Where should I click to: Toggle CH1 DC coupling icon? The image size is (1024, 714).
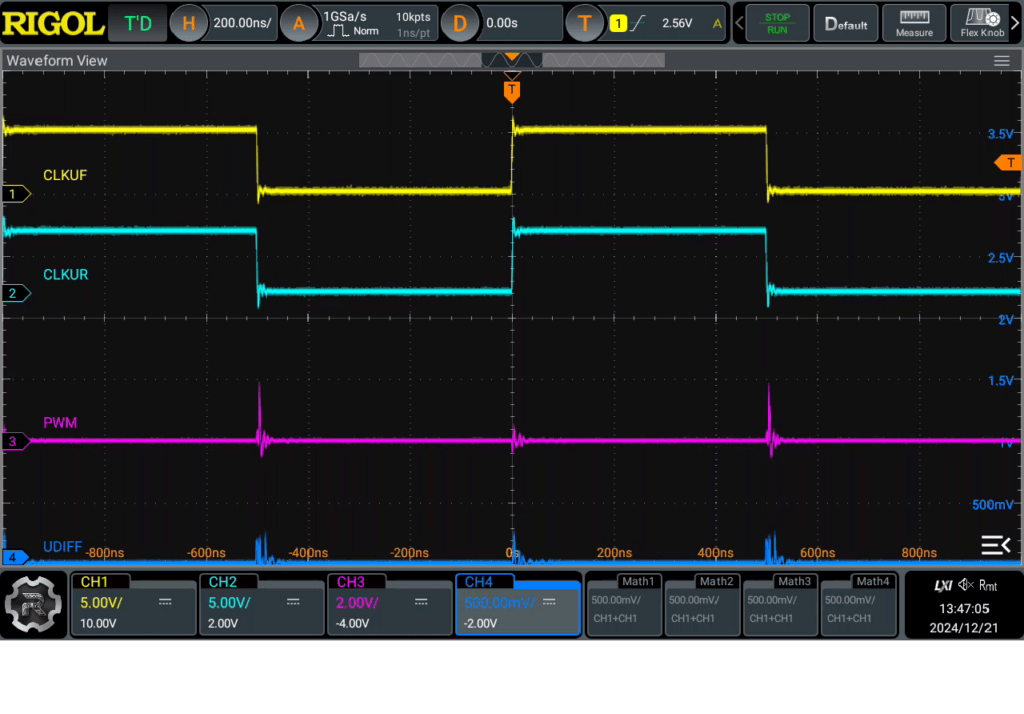coord(165,602)
